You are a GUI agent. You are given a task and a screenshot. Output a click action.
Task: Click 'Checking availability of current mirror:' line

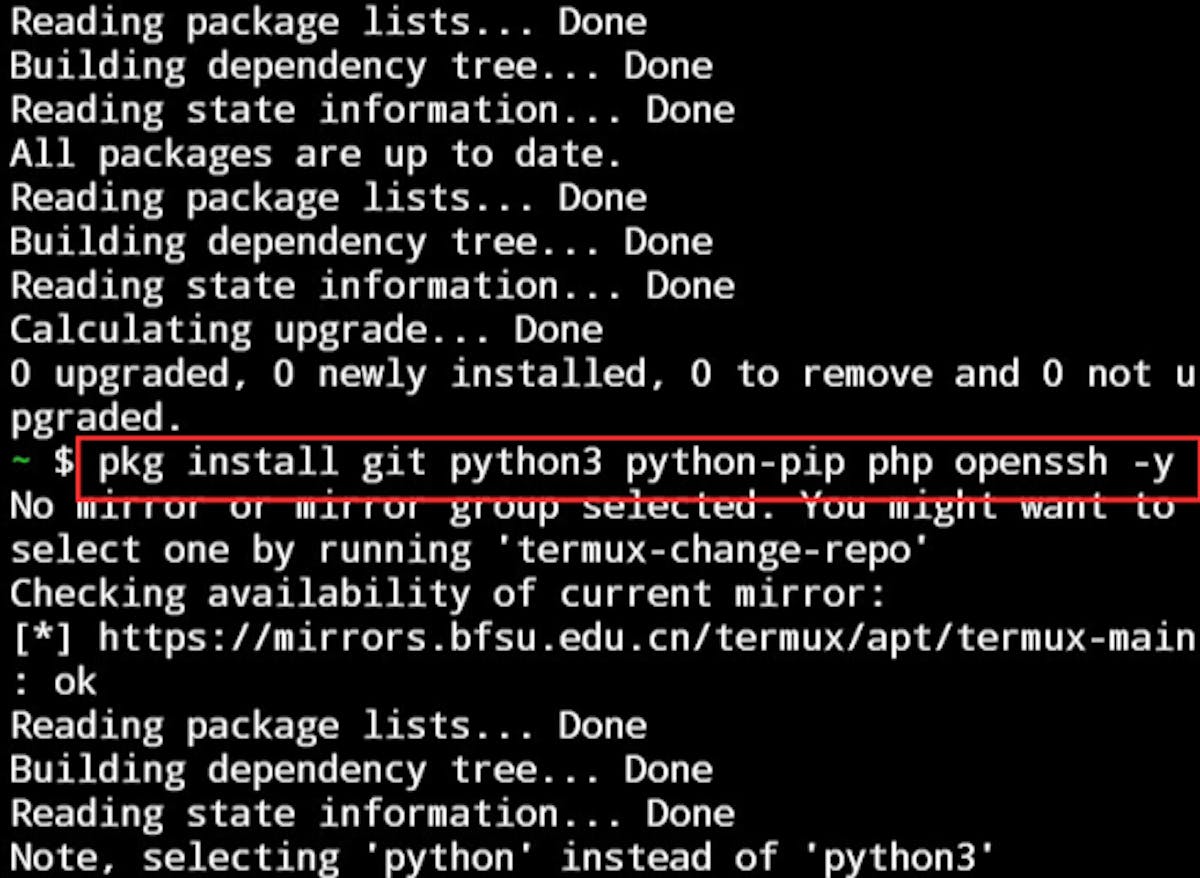click(448, 594)
